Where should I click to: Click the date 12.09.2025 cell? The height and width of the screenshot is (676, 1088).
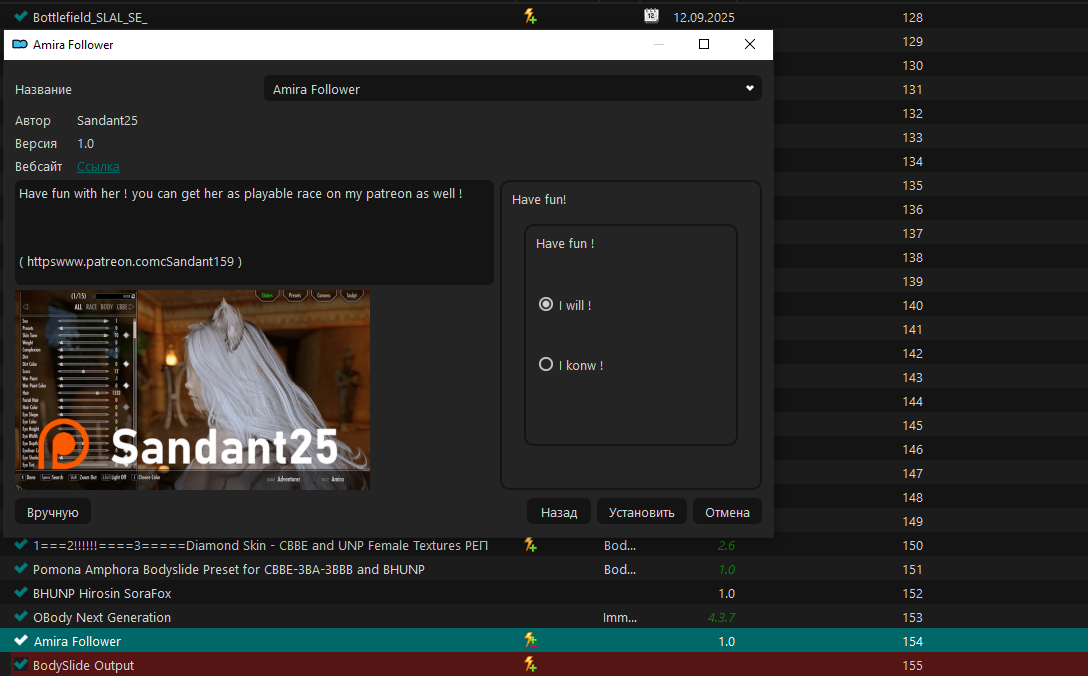click(x=704, y=17)
